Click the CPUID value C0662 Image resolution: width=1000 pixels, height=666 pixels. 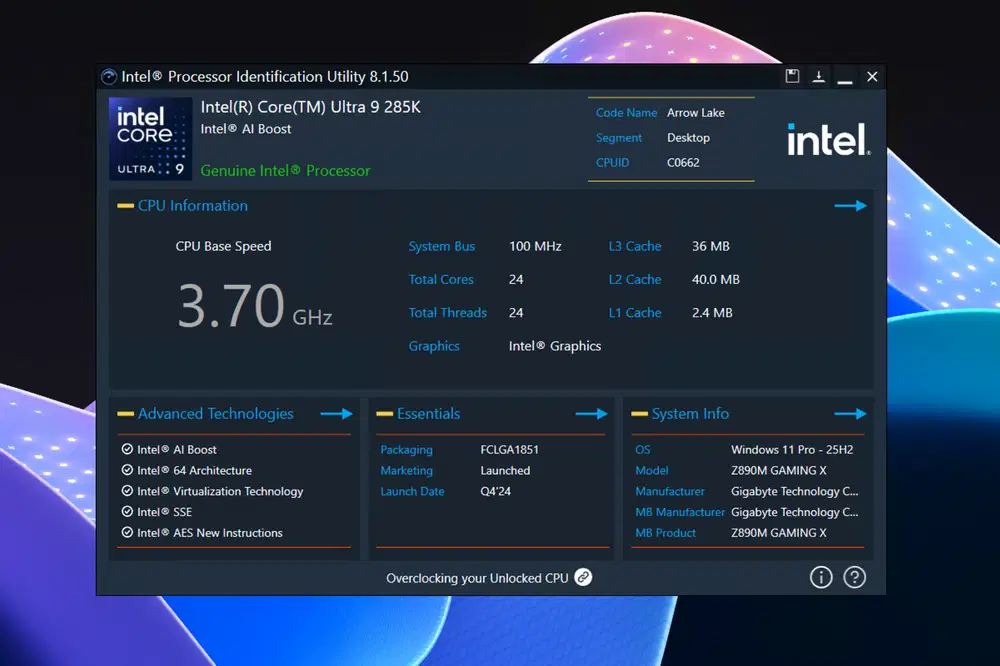683,163
